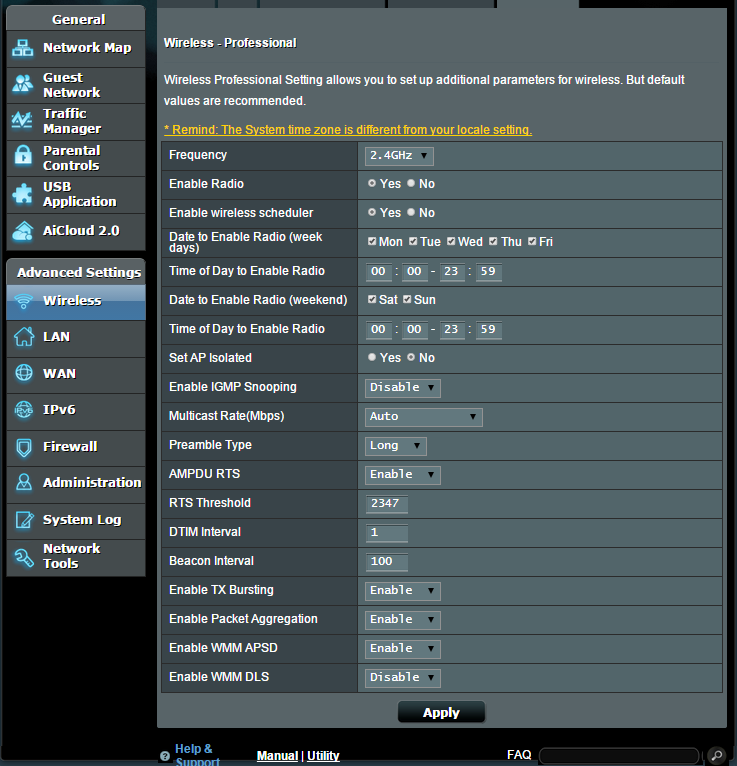The width and height of the screenshot is (737, 766).
Task: Select the LAN menu entry
Action: click(76, 337)
